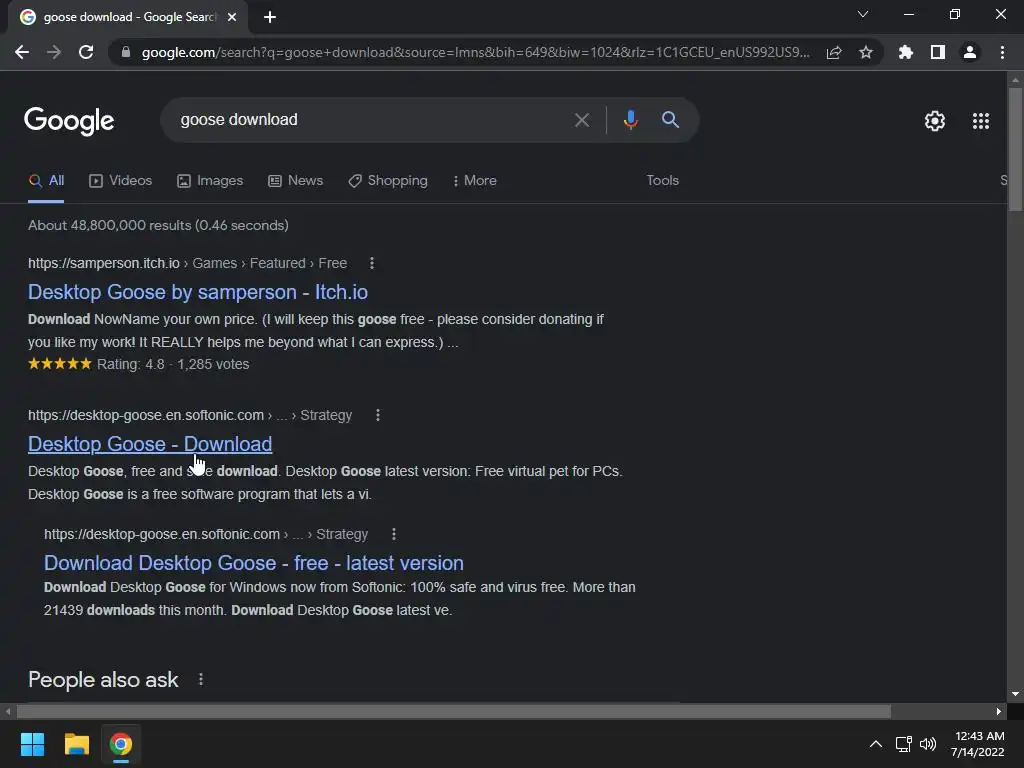Click the horizontal scrollbar right arrow
The height and width of the screenshot is (768, 1024).
999,711
